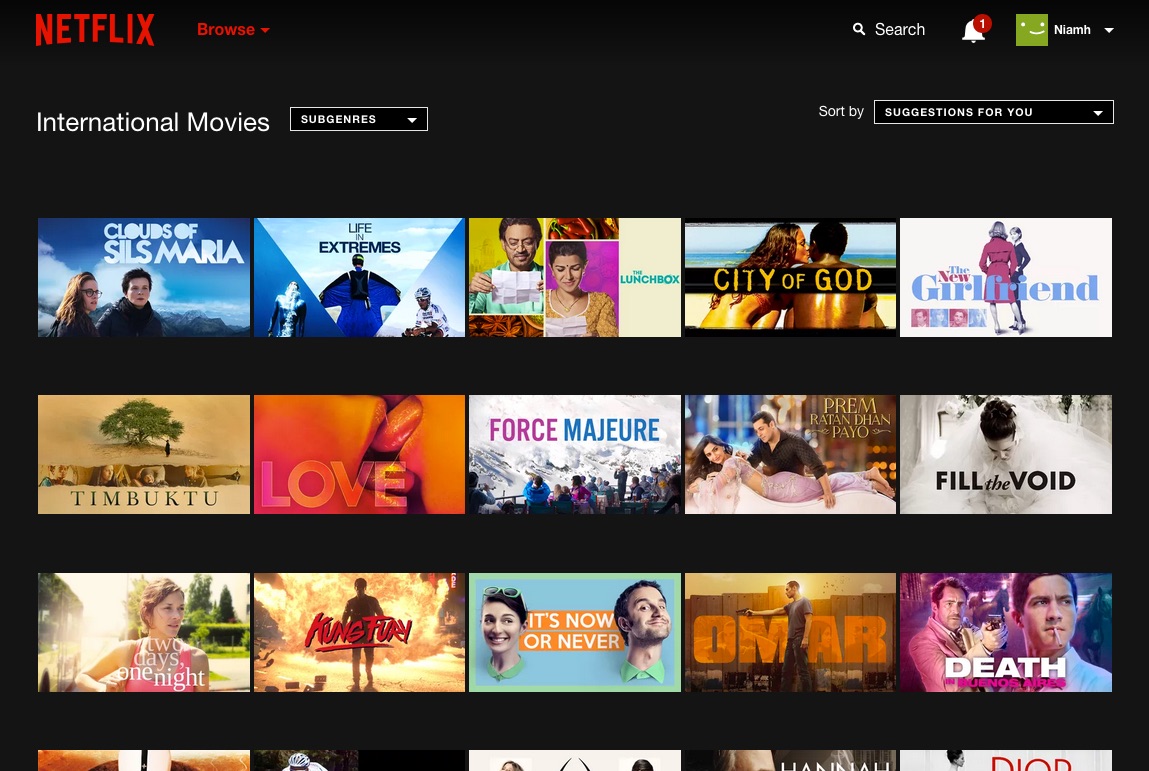Open Prem Ratan Dhan Payo movie
Viewport: 1149px width, 771px height.
790,454
